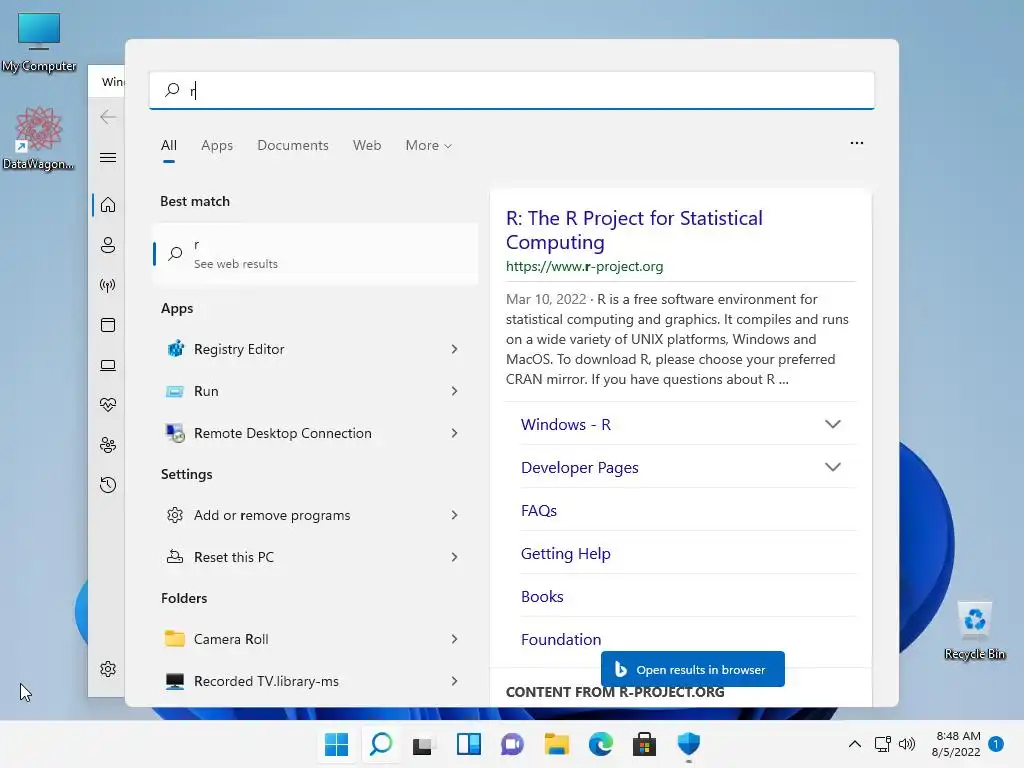Open the Recorded TV.library-ms icon
This screenshot has height=768, width=1024.
174,681
